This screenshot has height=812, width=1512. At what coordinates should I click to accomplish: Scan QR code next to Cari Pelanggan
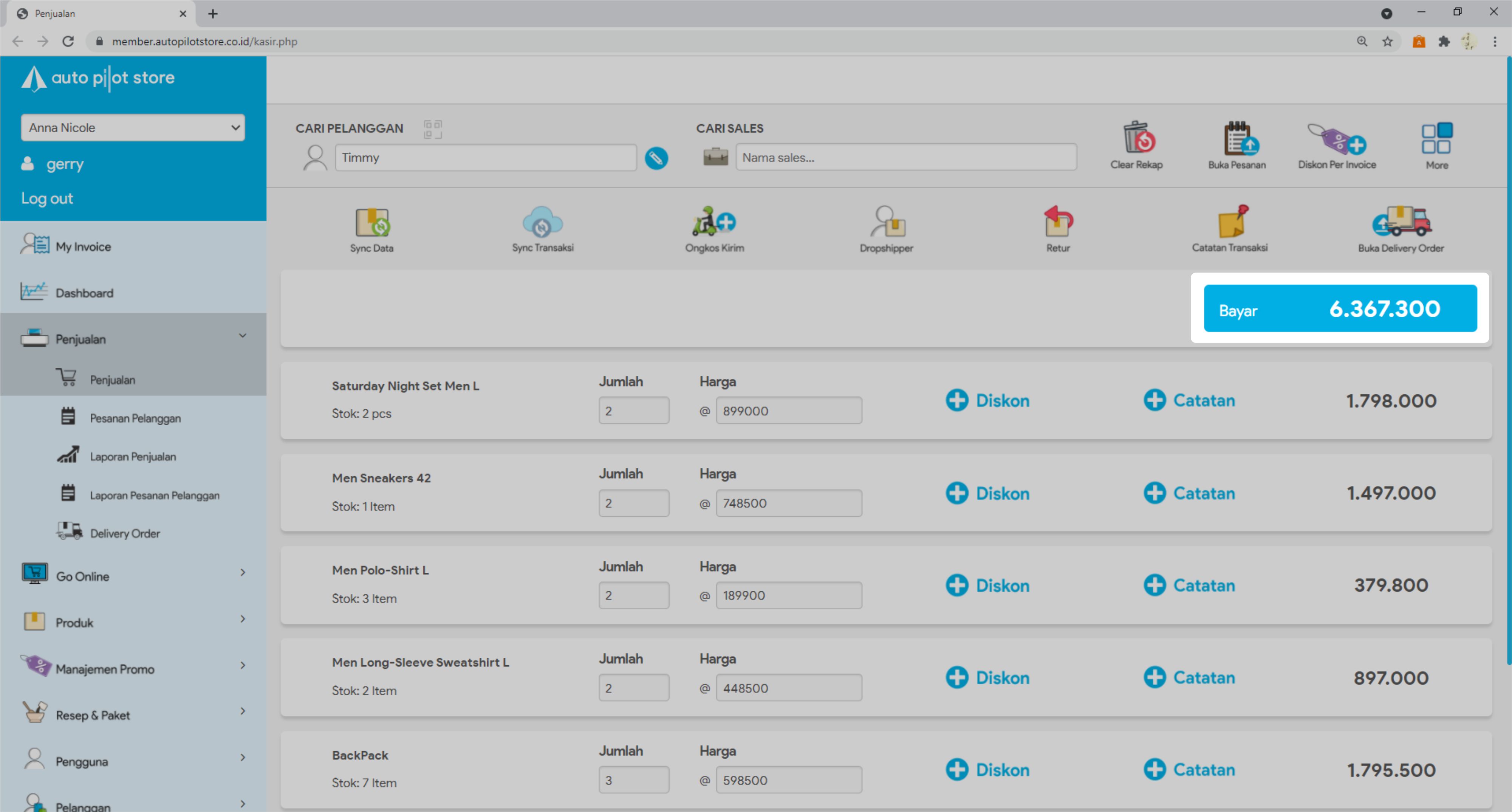point(433,129)
